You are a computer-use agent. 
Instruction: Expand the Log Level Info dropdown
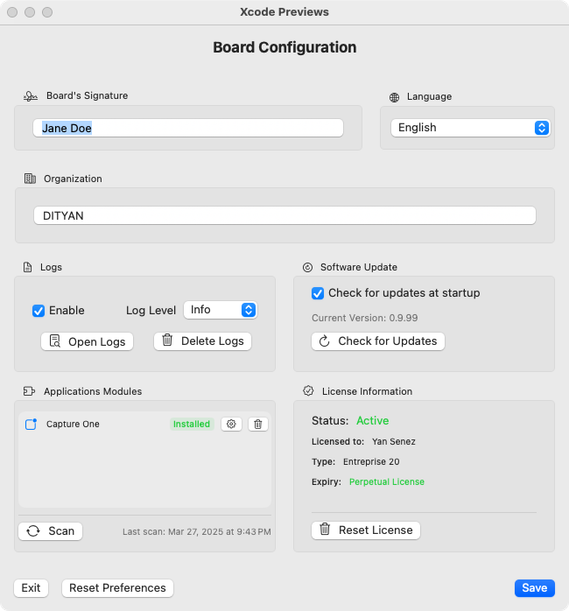(220, 310)
